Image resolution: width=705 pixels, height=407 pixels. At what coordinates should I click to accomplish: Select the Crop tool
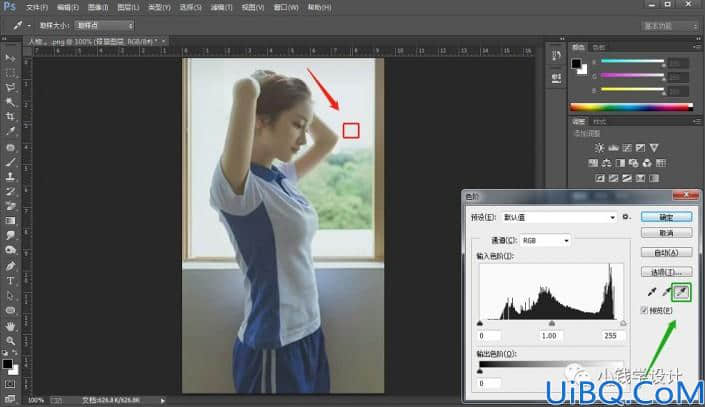[10, 116]
